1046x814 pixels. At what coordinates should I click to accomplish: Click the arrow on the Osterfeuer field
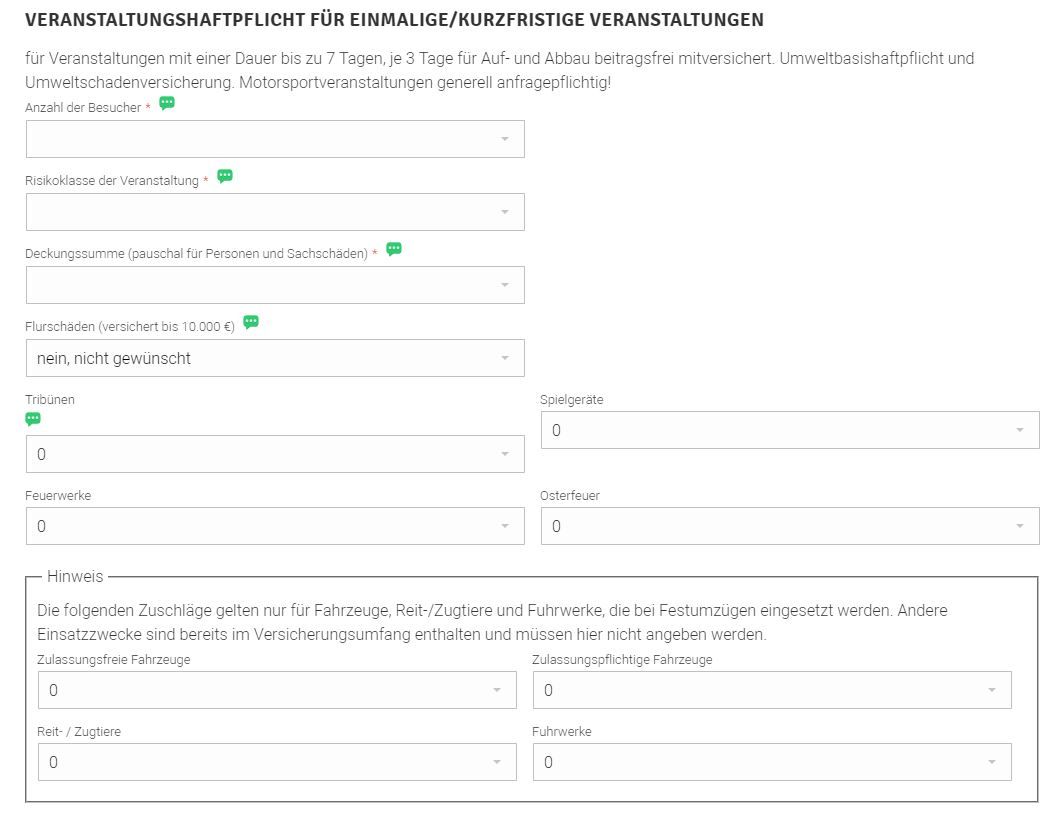pos(1019,526)
